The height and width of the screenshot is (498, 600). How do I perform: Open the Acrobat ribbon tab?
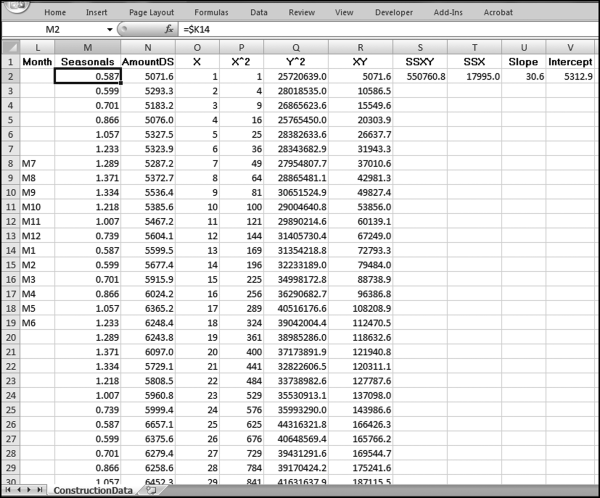[498, 12]
